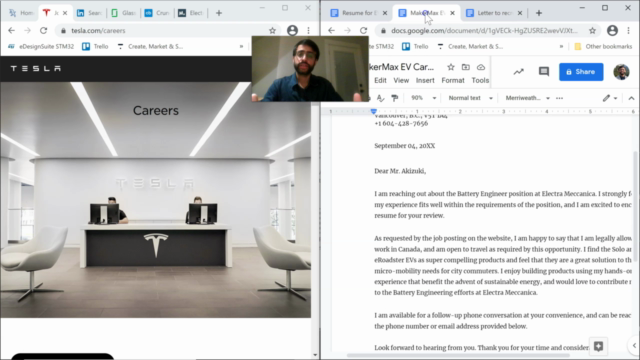The image size is (640, 360).
Task: Bookmark the Tesla careers page with star
Action: (272, 31)
